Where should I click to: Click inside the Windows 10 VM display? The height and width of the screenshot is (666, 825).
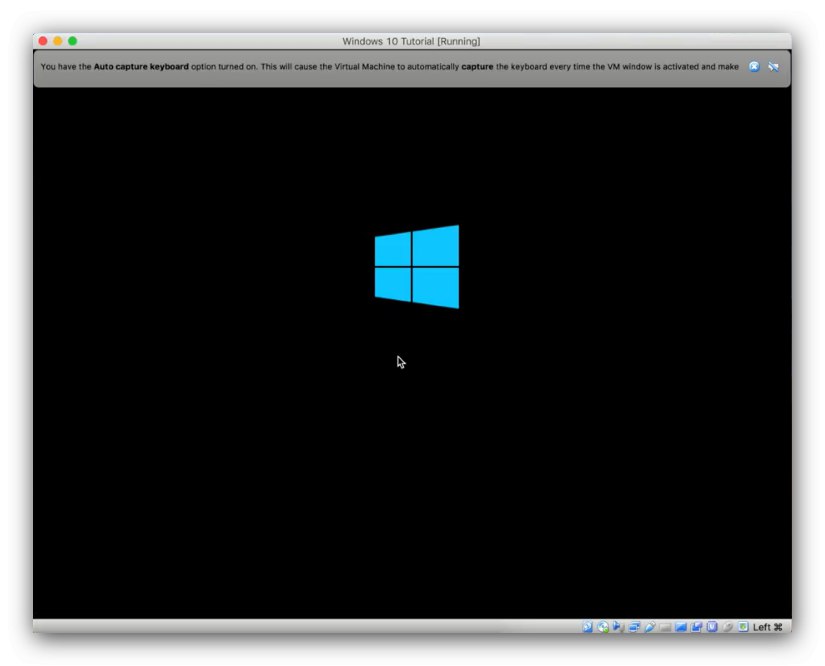(x=412, y=352)
